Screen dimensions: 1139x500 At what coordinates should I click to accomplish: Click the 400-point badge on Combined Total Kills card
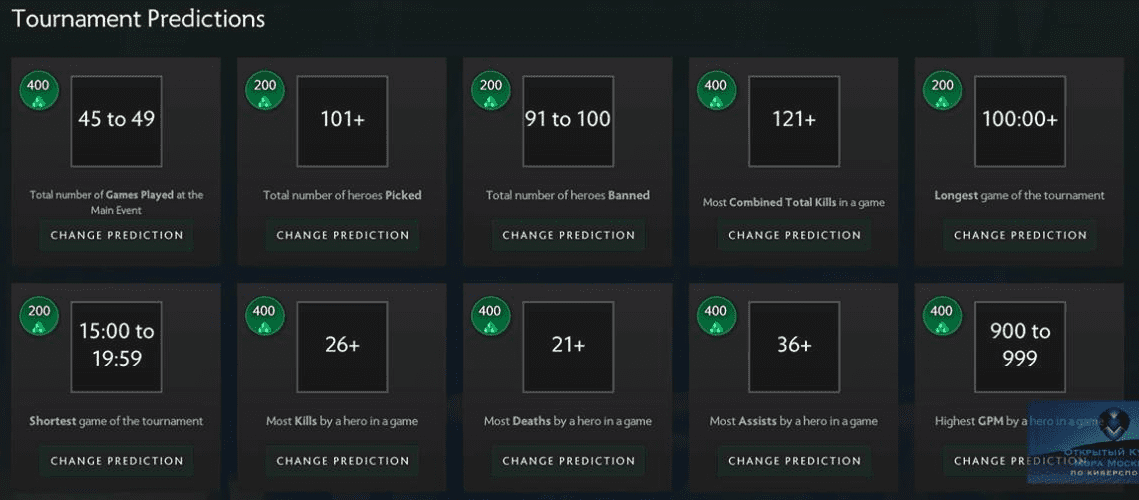(716, 90)
